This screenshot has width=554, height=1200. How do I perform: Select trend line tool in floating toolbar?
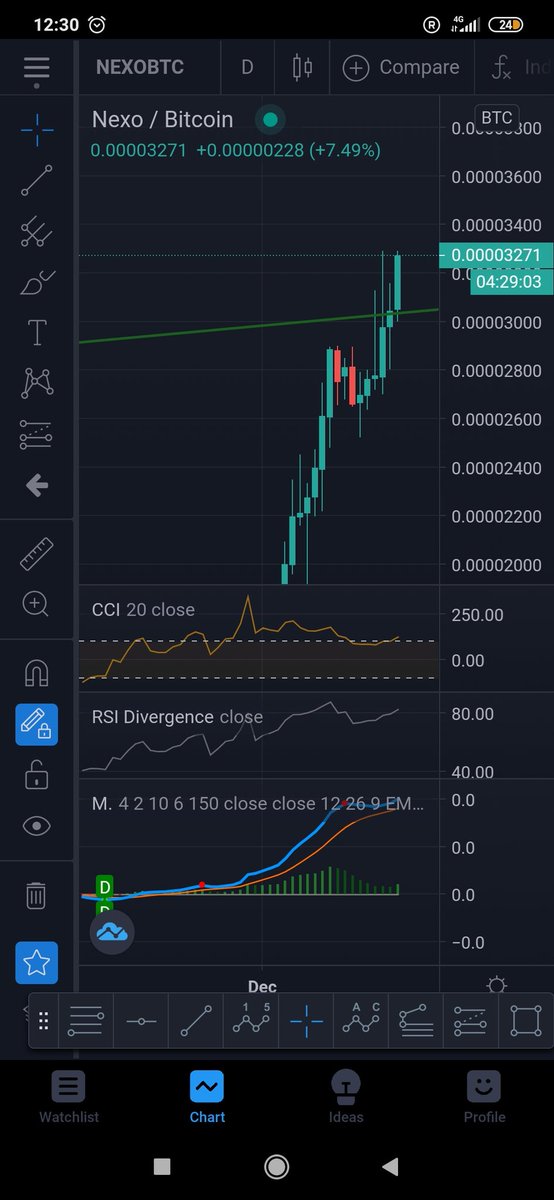pos(196,1021)
